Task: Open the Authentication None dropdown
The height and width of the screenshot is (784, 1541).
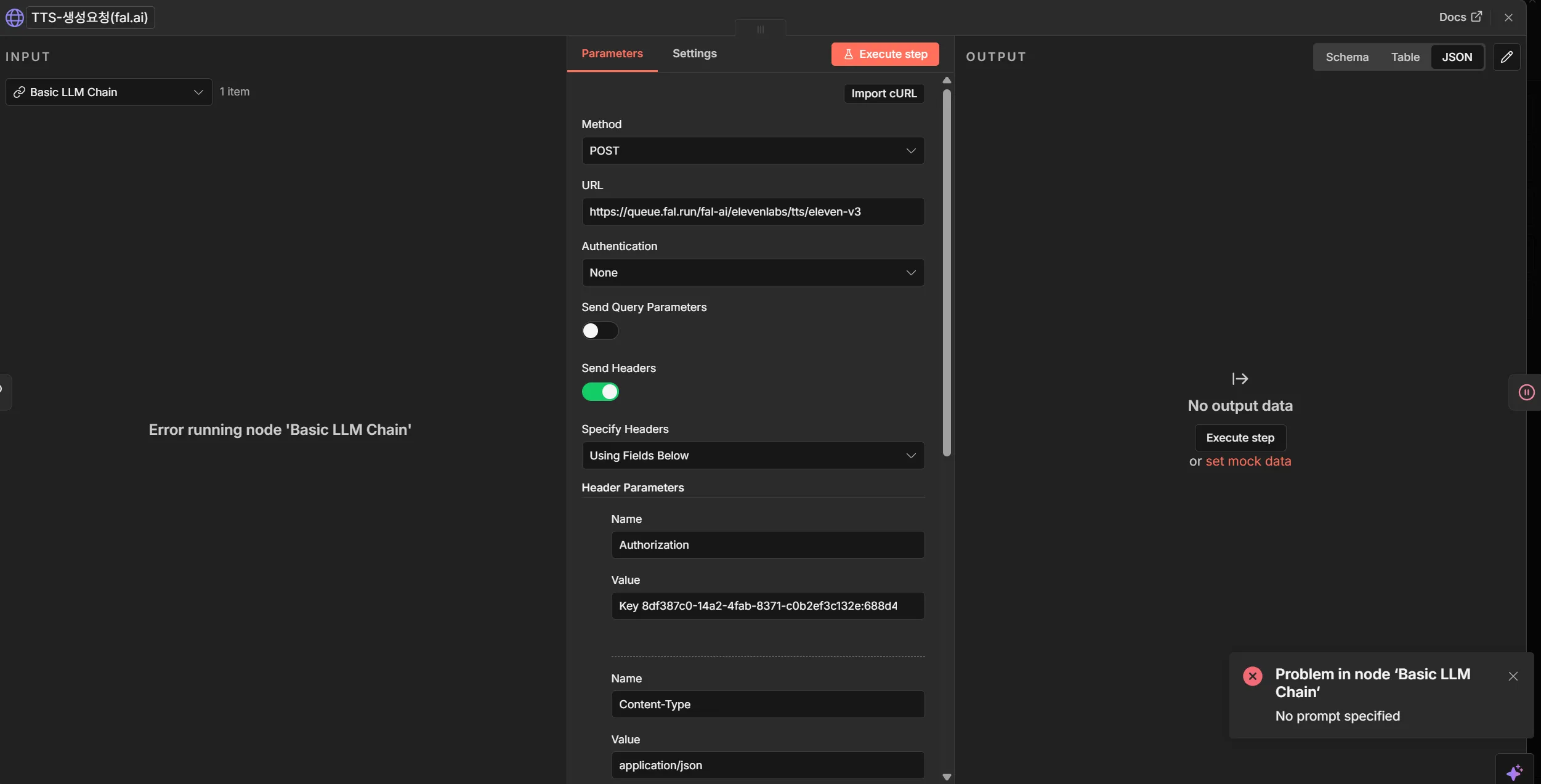Action: tap(752, 273)
